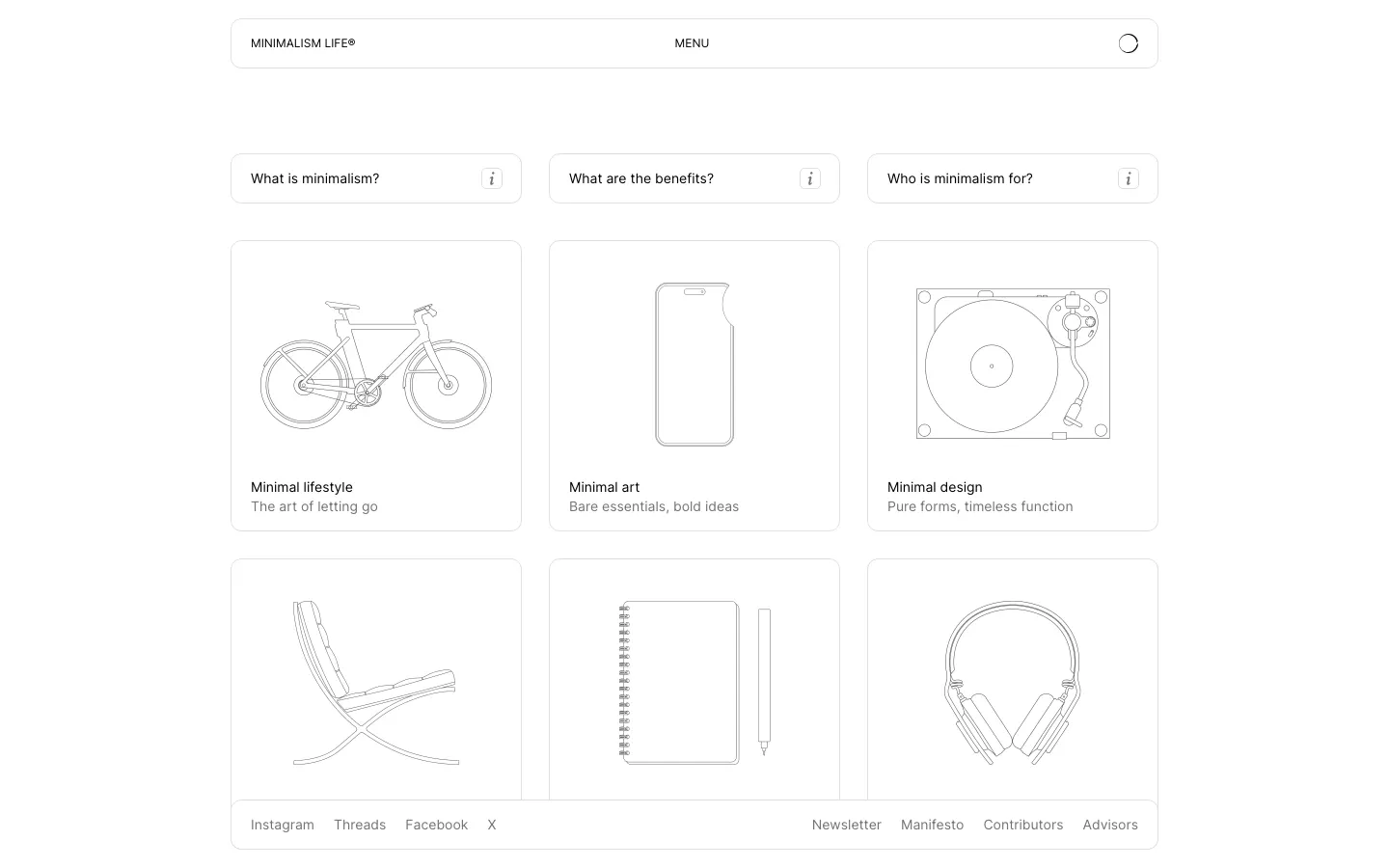Select the notebook and pen illustration
The image size is (1389, 868).
[694, 683]
